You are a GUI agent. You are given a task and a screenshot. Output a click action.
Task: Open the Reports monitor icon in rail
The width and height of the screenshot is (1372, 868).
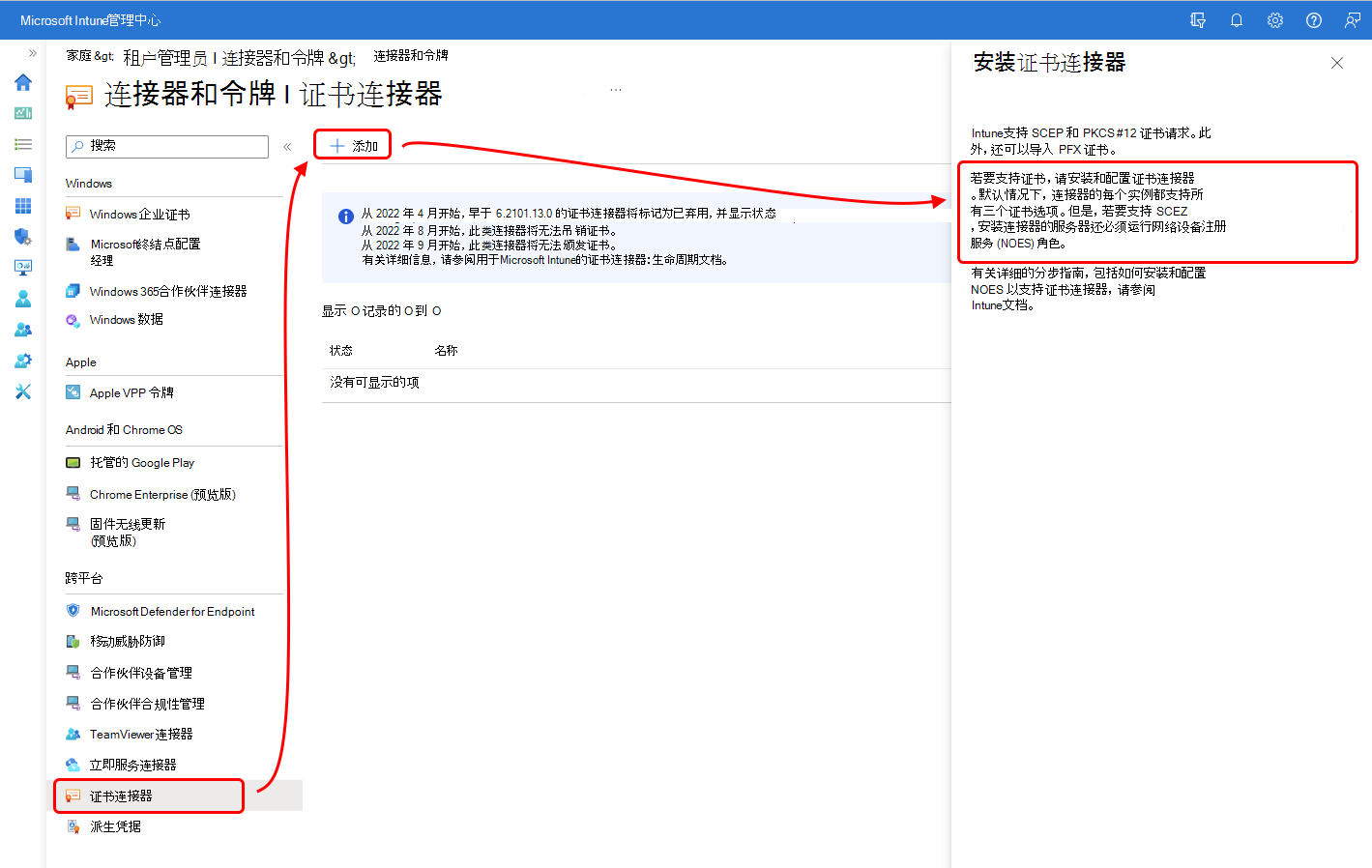pos(23,268)
